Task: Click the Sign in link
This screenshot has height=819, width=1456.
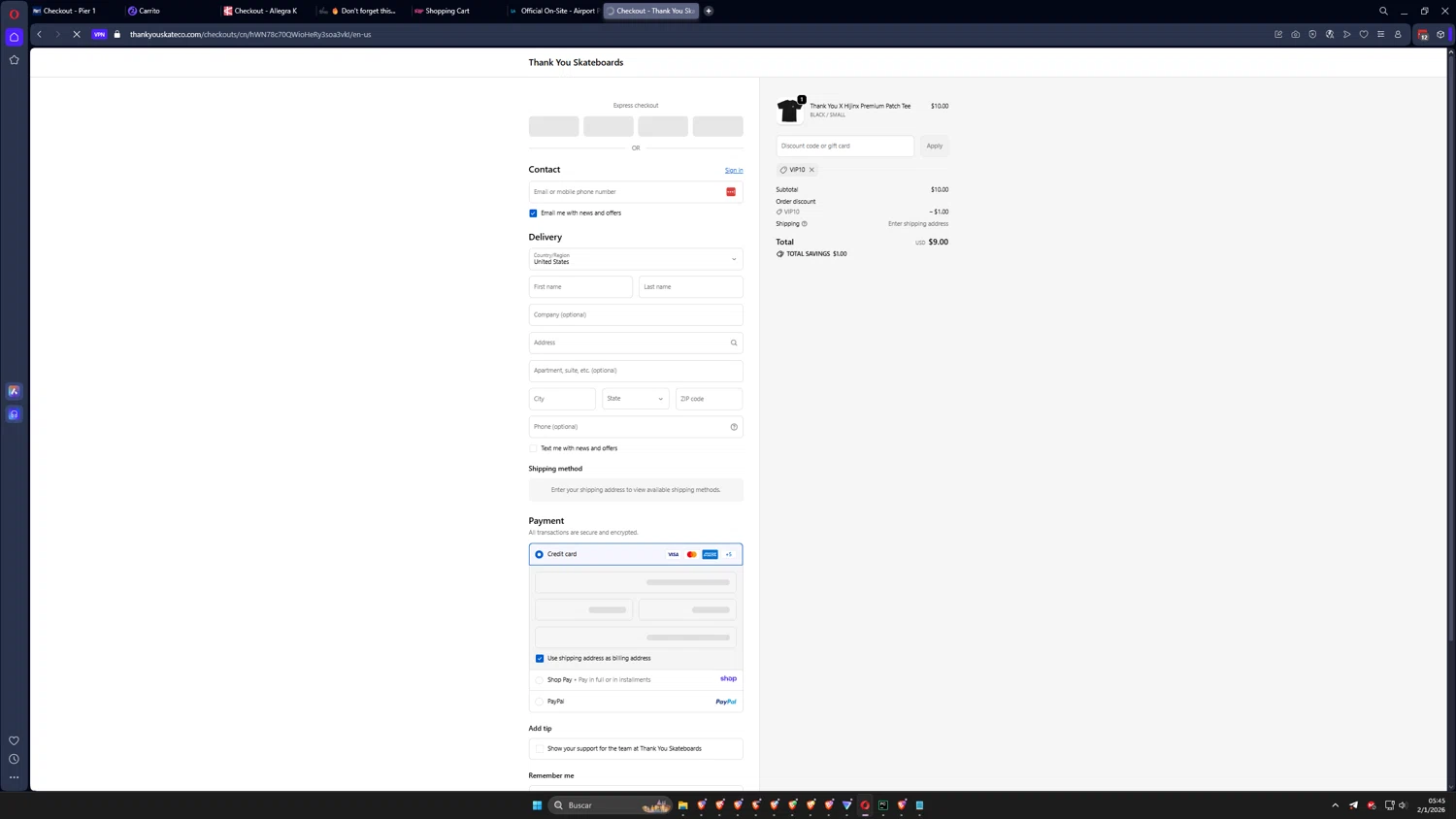Action: [x=734, y=171]
